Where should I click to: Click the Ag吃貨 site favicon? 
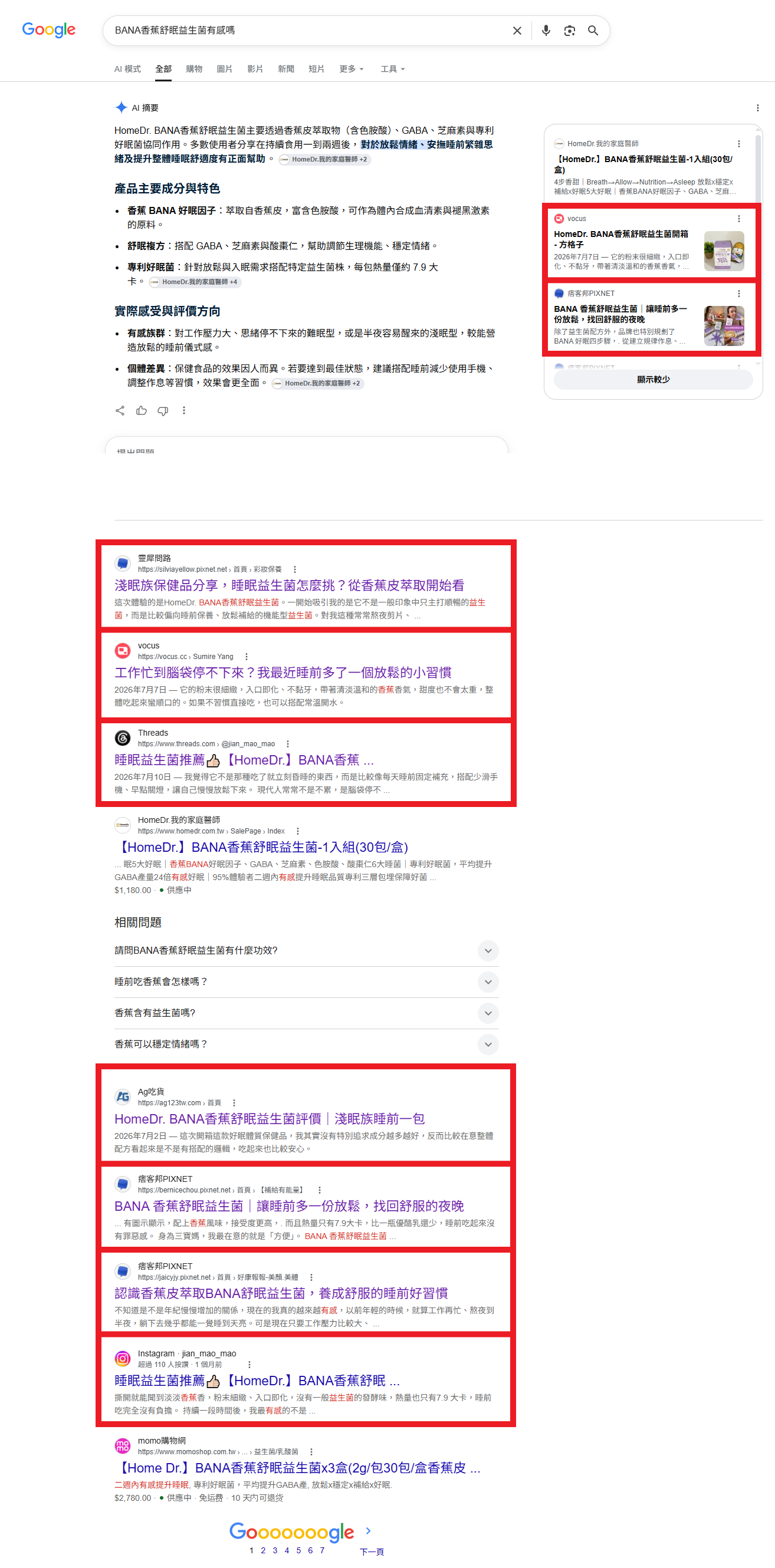click(x=122, y=1097)
